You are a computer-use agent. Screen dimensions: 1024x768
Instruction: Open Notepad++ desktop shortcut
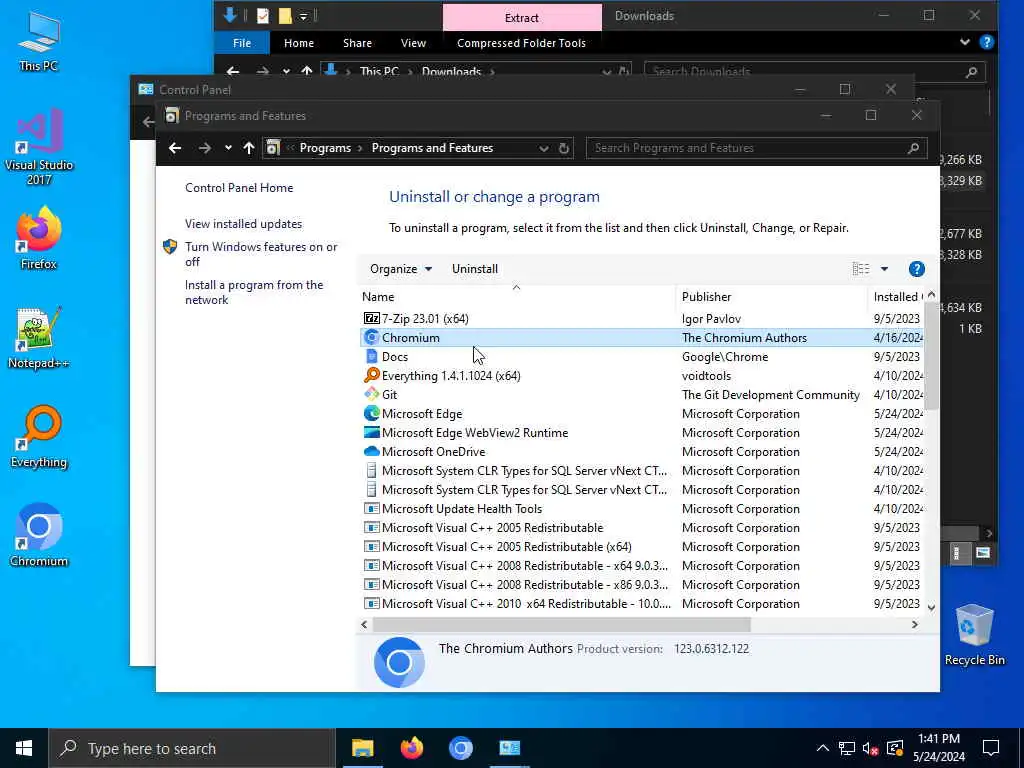coord(39,338)
